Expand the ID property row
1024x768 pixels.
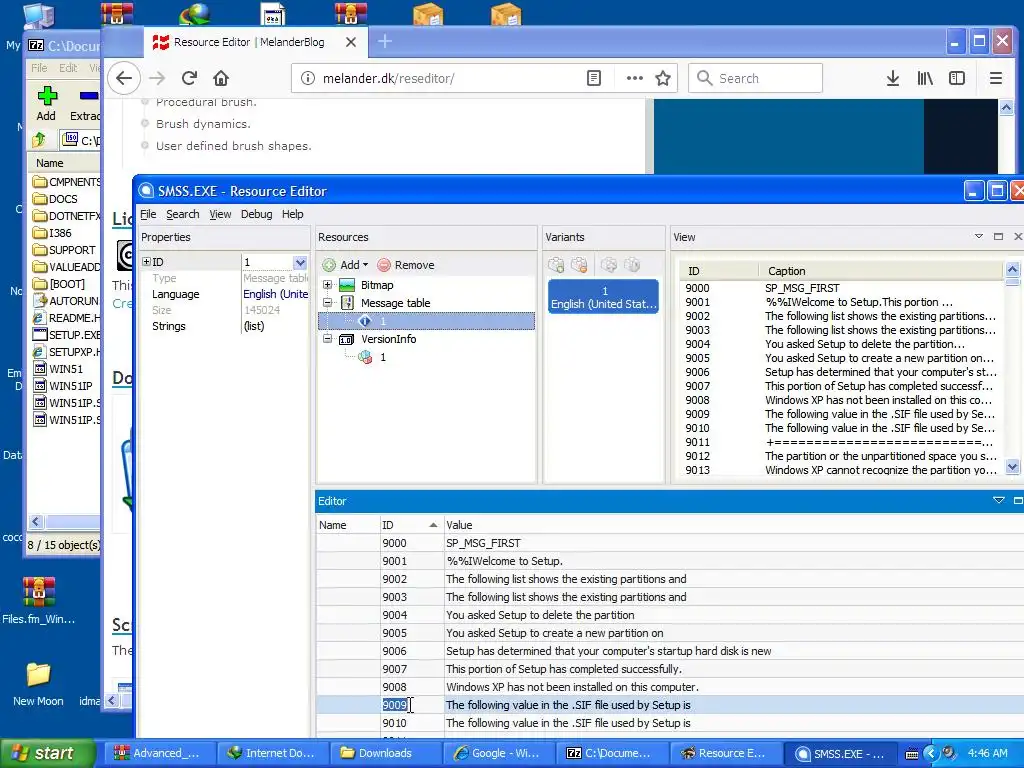point(146,262)
